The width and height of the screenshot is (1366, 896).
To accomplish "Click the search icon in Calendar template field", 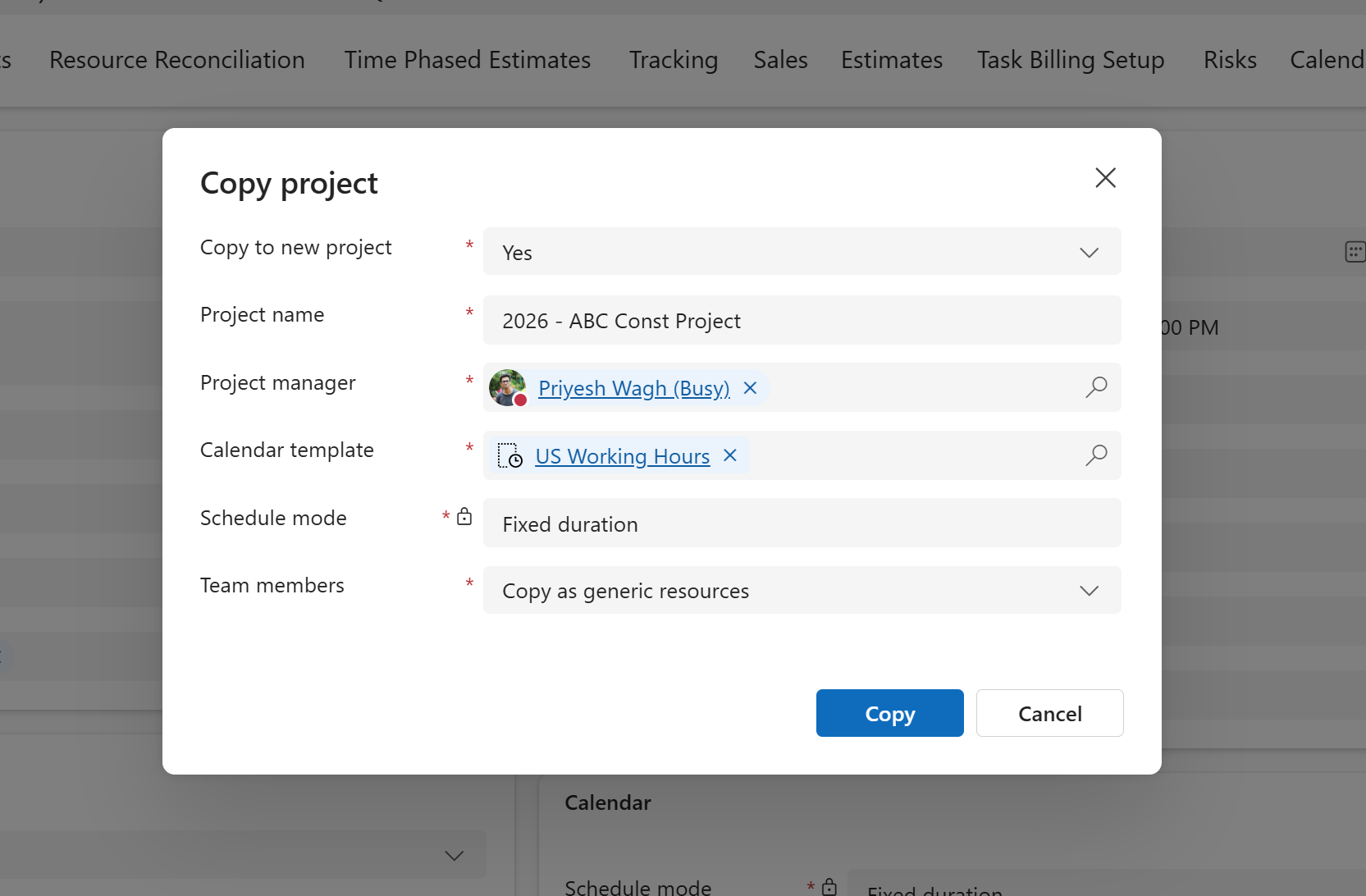I will pos(1095,455).
